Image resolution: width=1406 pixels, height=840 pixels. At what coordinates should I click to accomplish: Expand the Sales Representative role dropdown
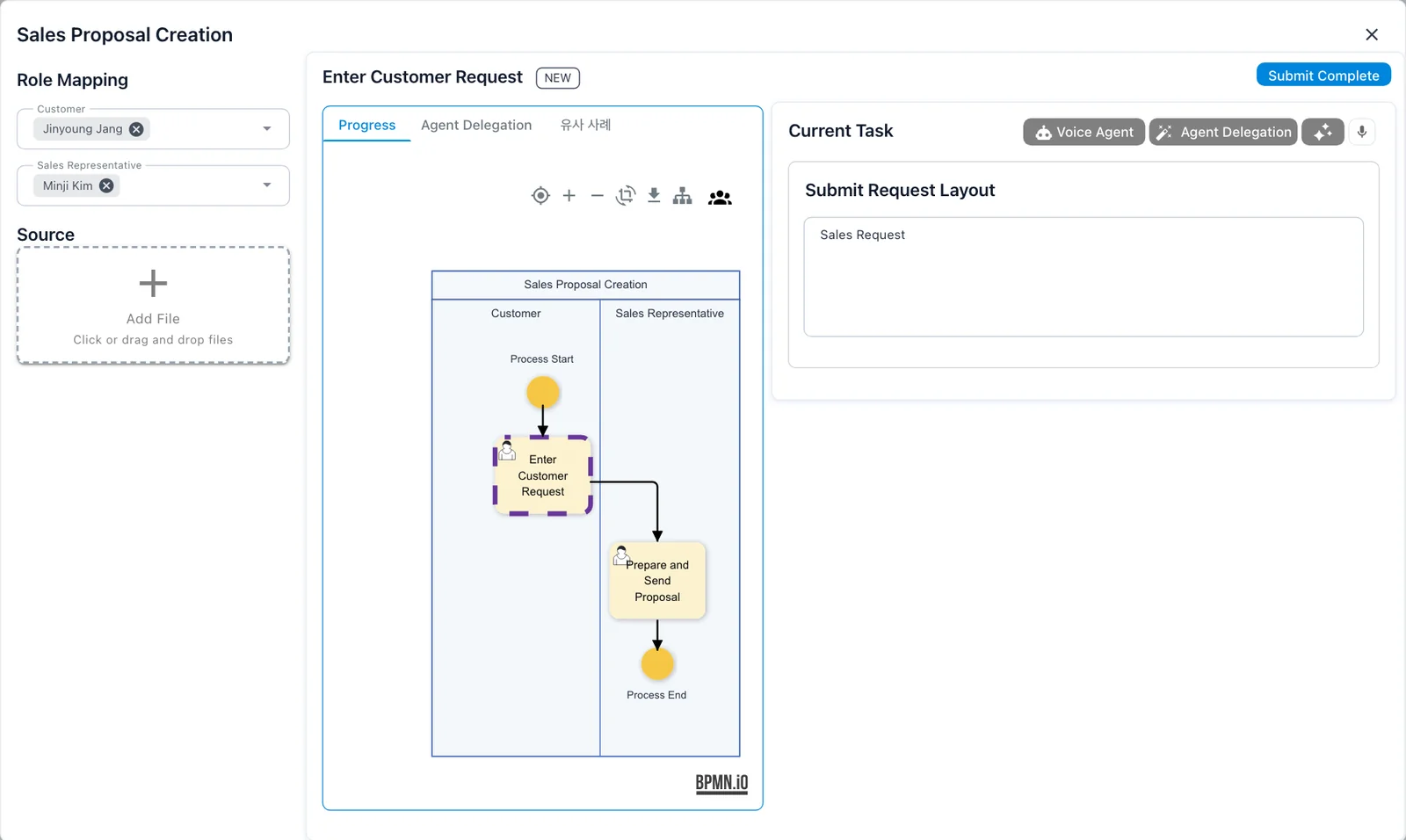pyautogui.click(x=267, y=185)
